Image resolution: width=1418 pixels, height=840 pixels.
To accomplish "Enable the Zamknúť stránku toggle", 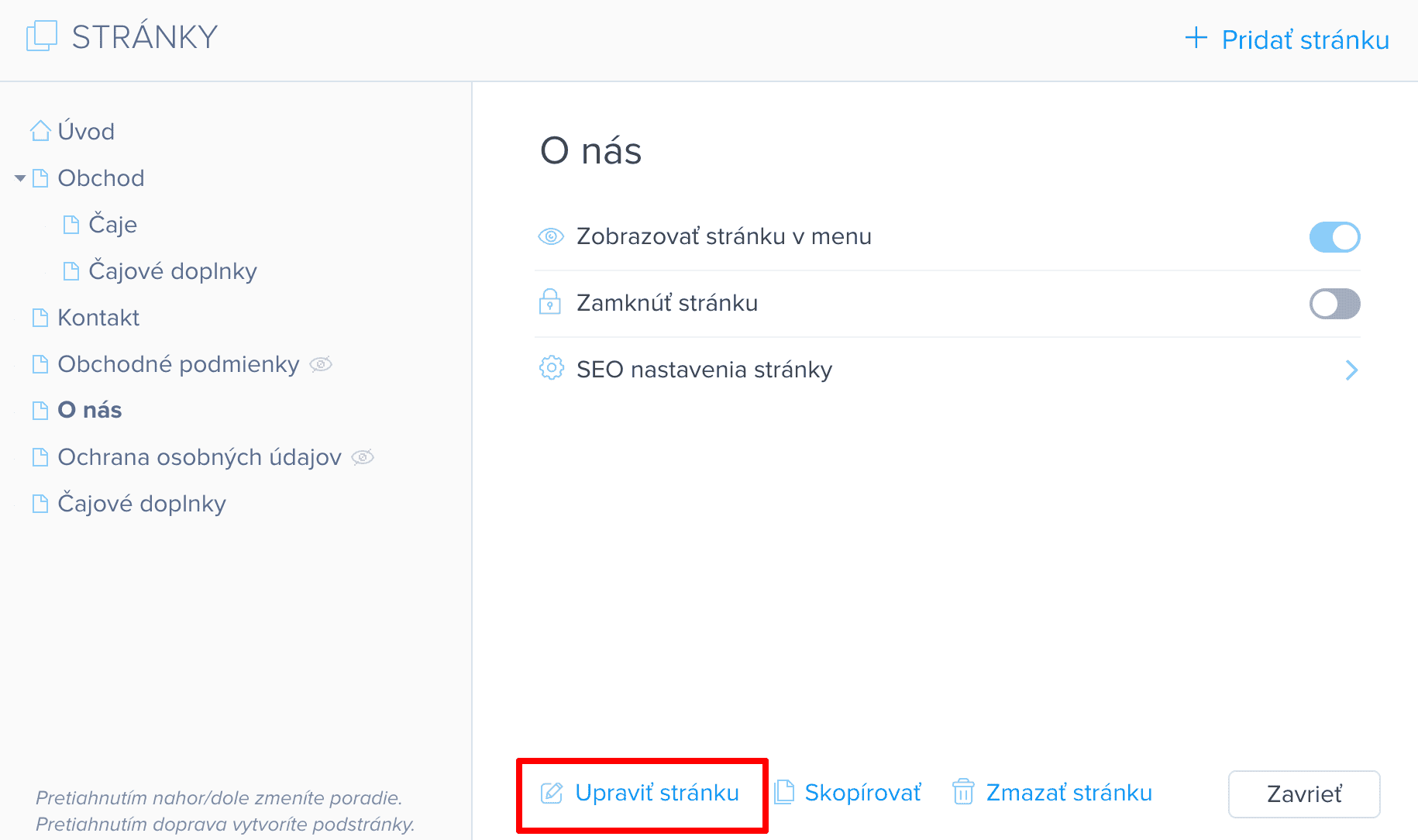I will click(x=1334, y=304).
